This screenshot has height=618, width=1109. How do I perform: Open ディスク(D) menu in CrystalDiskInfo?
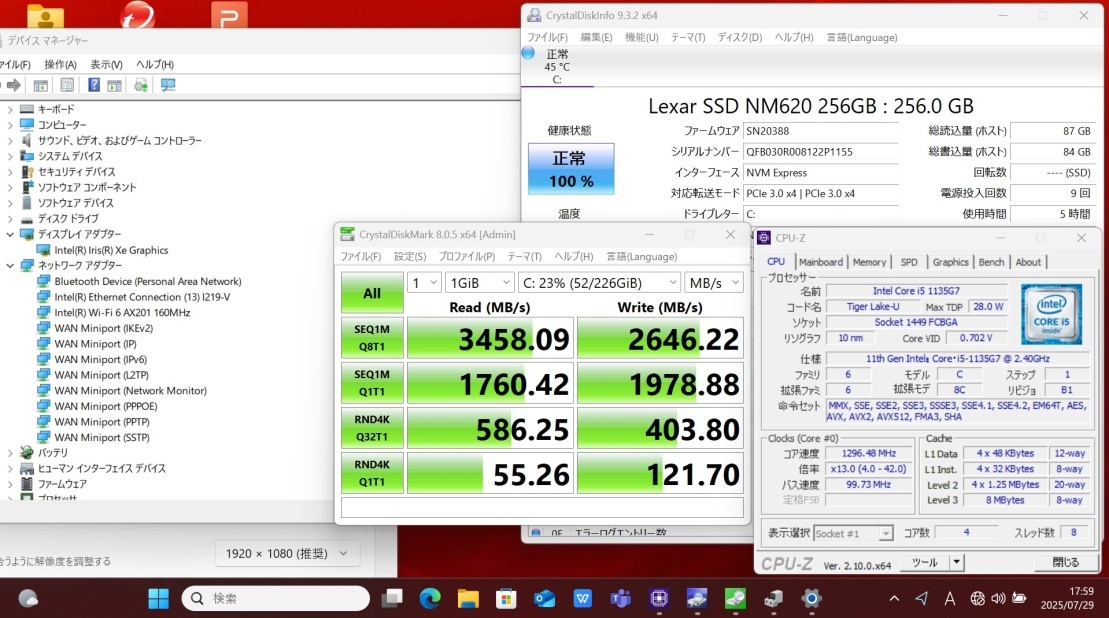coord(740,37)
